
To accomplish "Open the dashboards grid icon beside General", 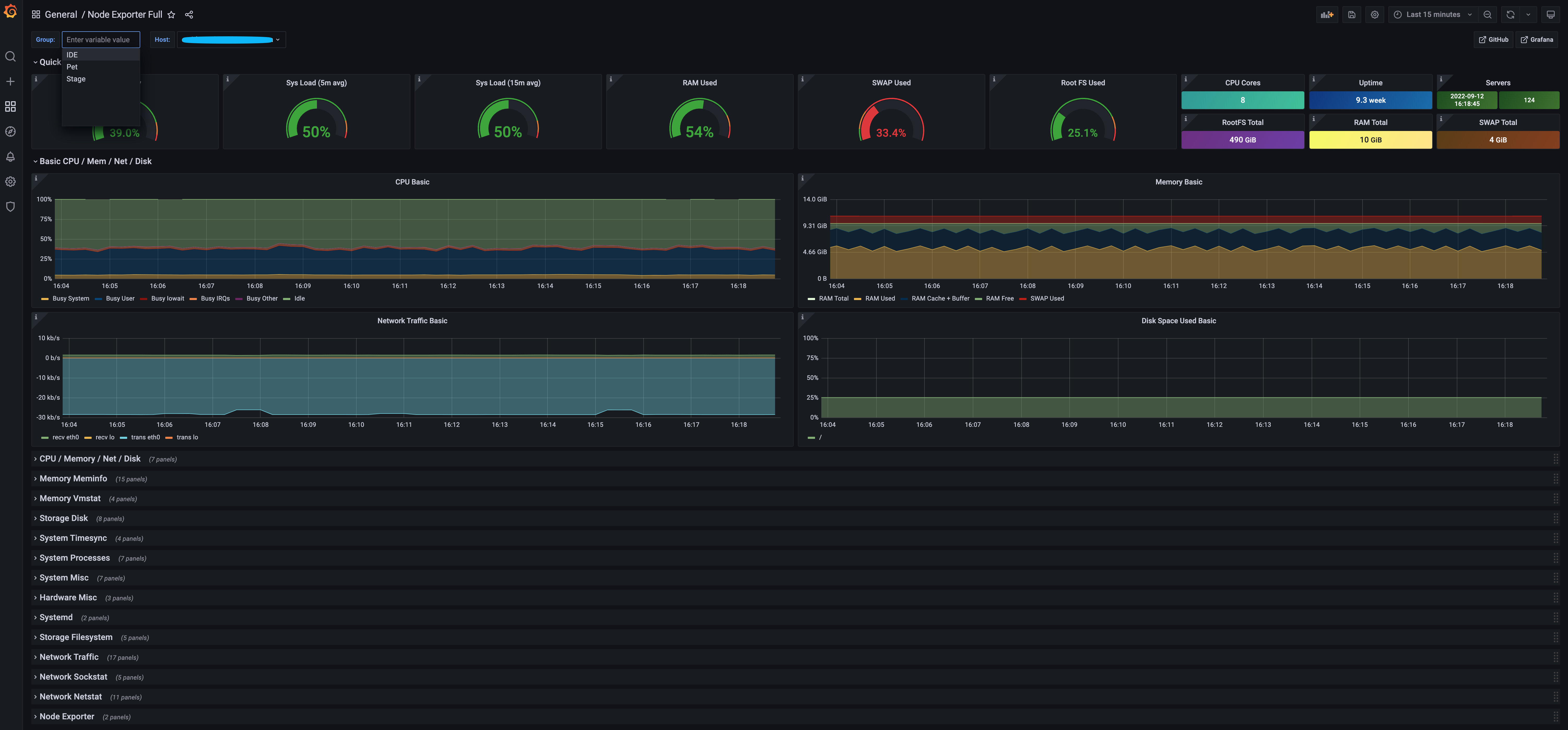I will click(x=36, y=15).
